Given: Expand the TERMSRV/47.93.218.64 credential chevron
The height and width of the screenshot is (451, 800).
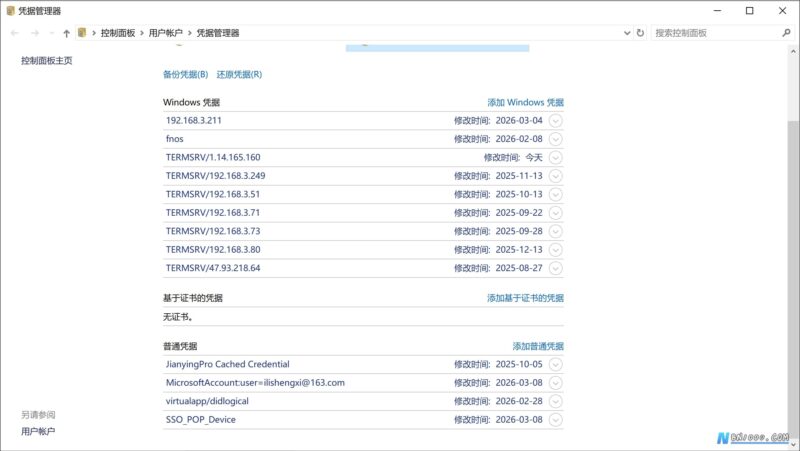Looking at the screenshot, I should tap(556, 268).
